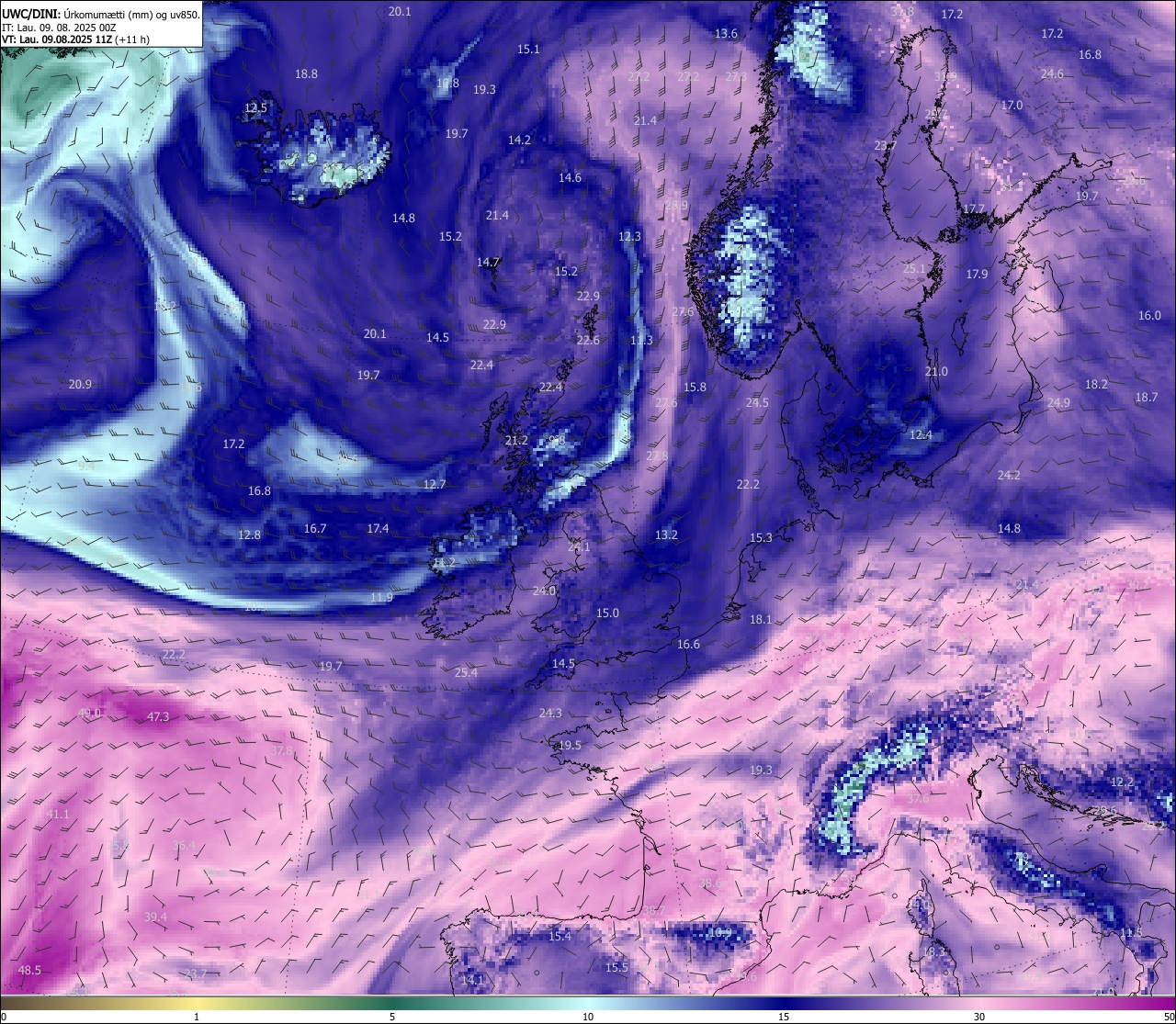1176x1024 pixels.
Task: Click the 48.5 value in the magenta area
Action: coord(29,970)
